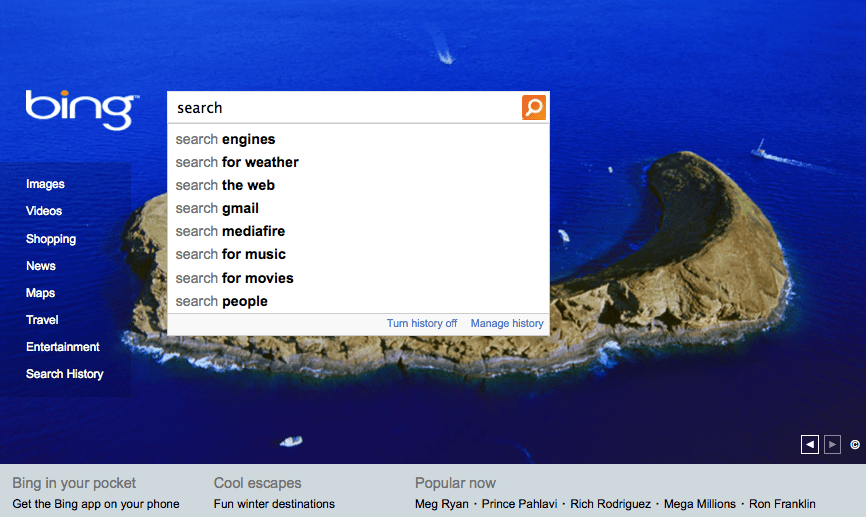866x517 pixels.
Task: Click the Mega Millions popular search
Action: click(700, 504)
